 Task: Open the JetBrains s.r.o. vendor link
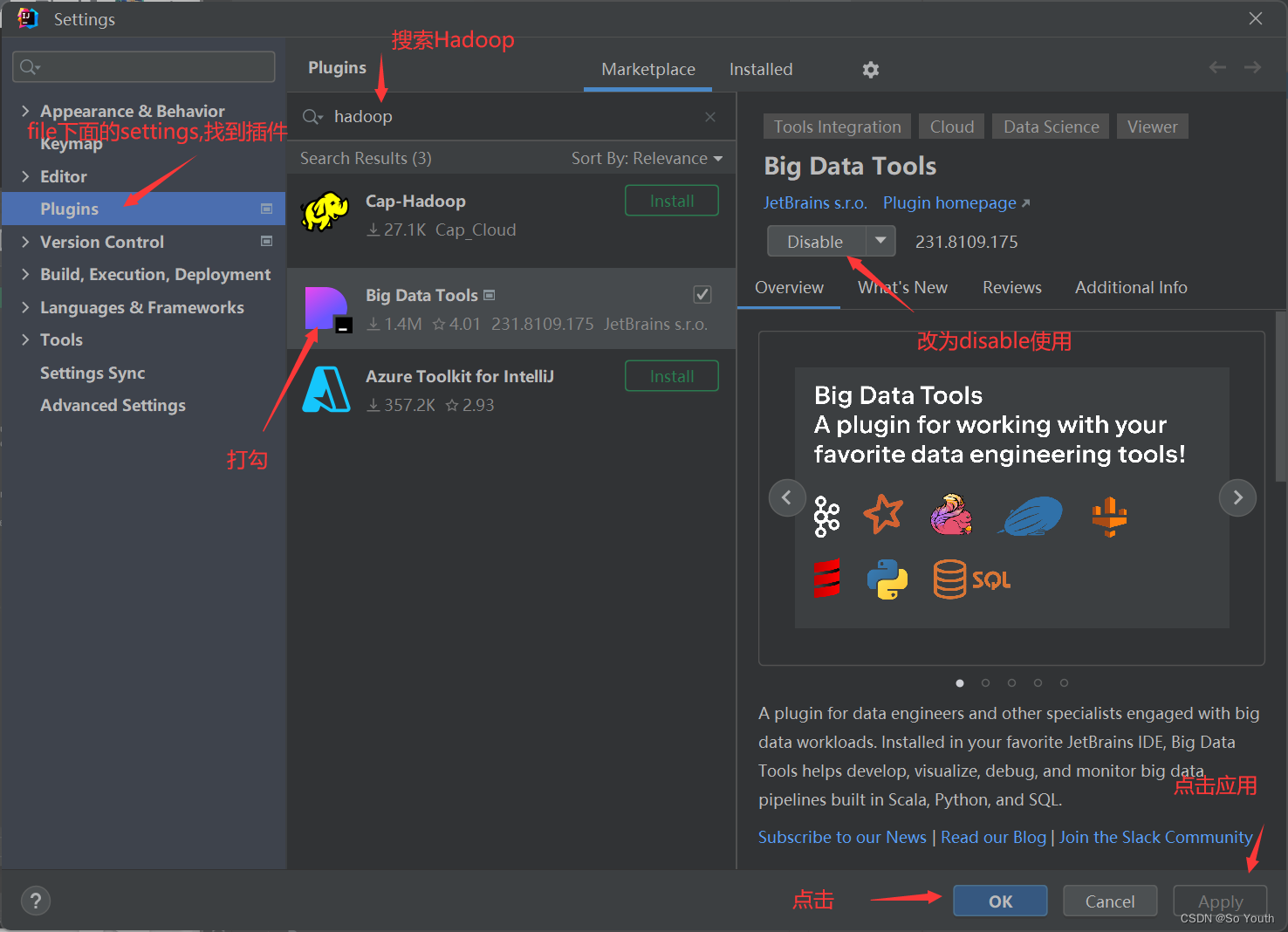click(x=815, y=202)
